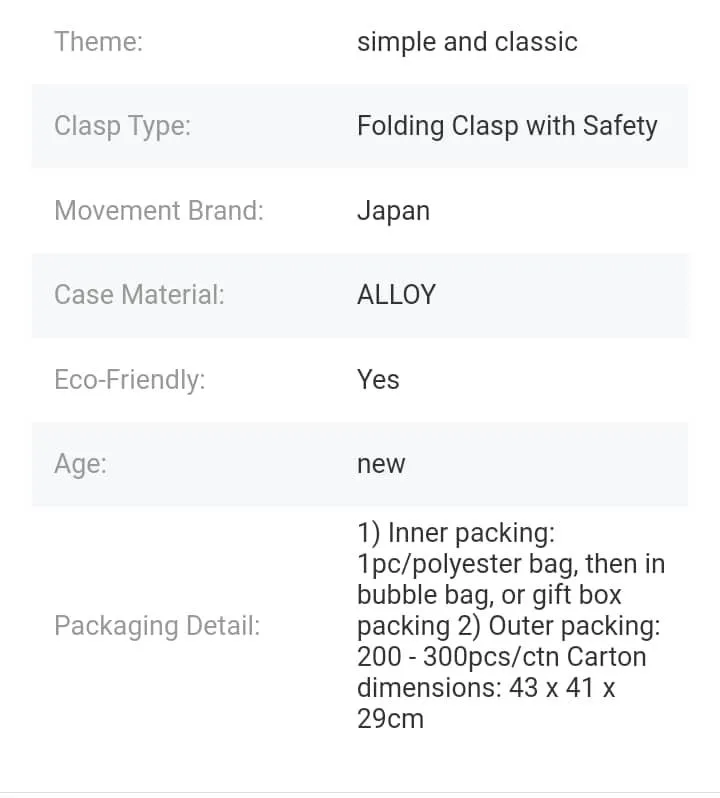Click the '1) Inner packing:' text
The image size is (720, 798).
pos(455,533)
